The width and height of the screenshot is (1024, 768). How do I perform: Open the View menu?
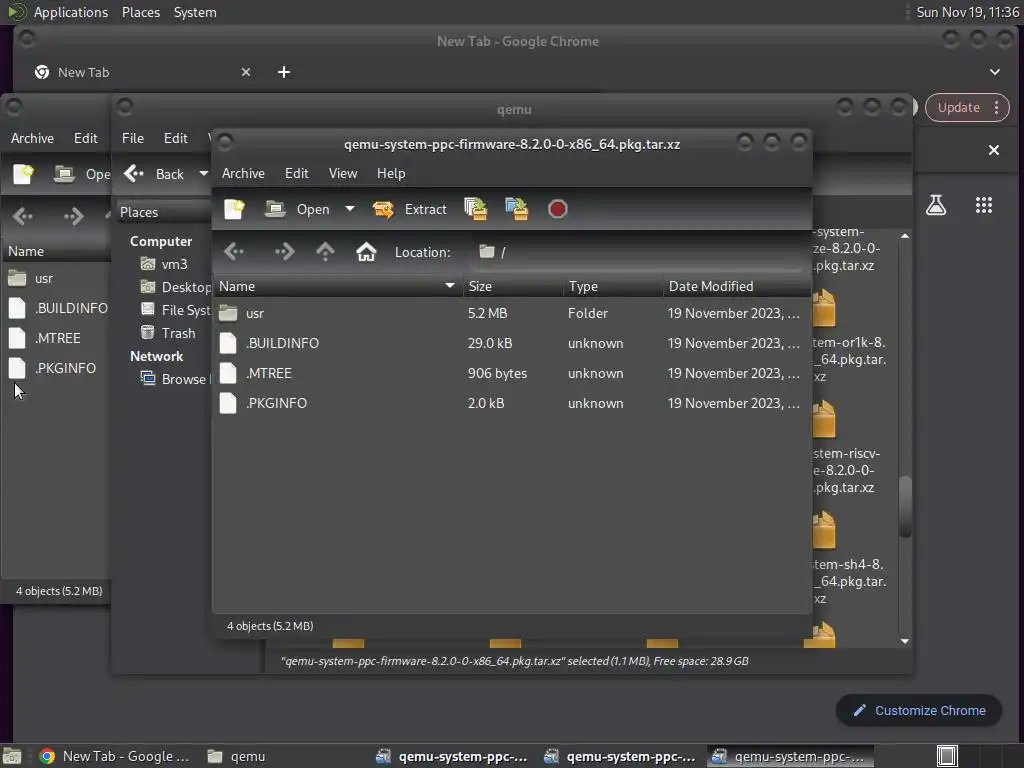[343, 173]
